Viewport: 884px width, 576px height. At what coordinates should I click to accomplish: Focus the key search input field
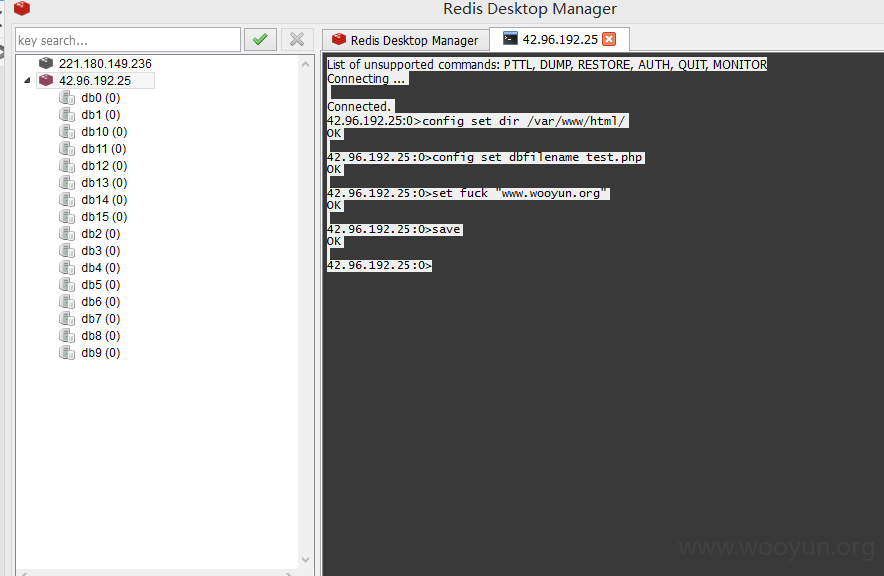tap(128, 40)
